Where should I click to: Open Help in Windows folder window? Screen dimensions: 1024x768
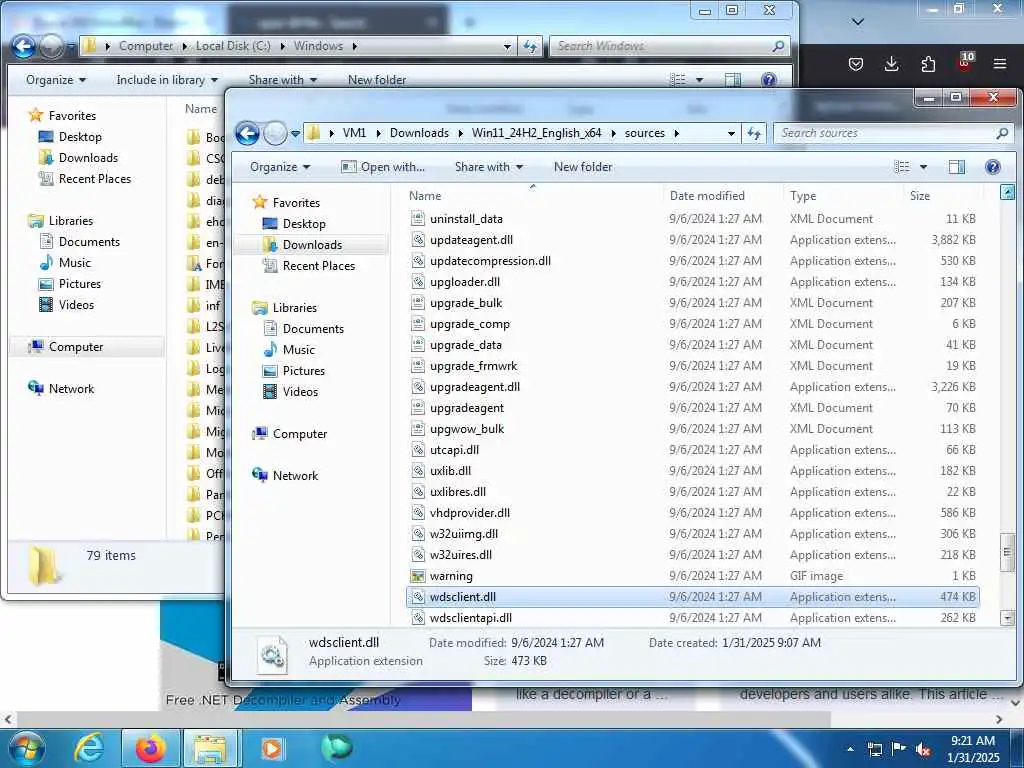click(769, 80)
